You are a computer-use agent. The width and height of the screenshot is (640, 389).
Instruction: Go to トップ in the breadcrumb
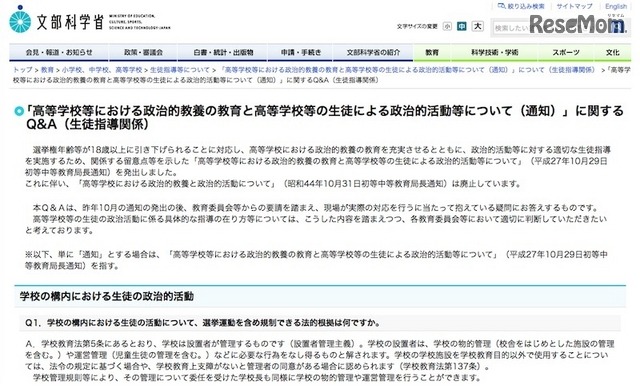(x=22, y=70)
